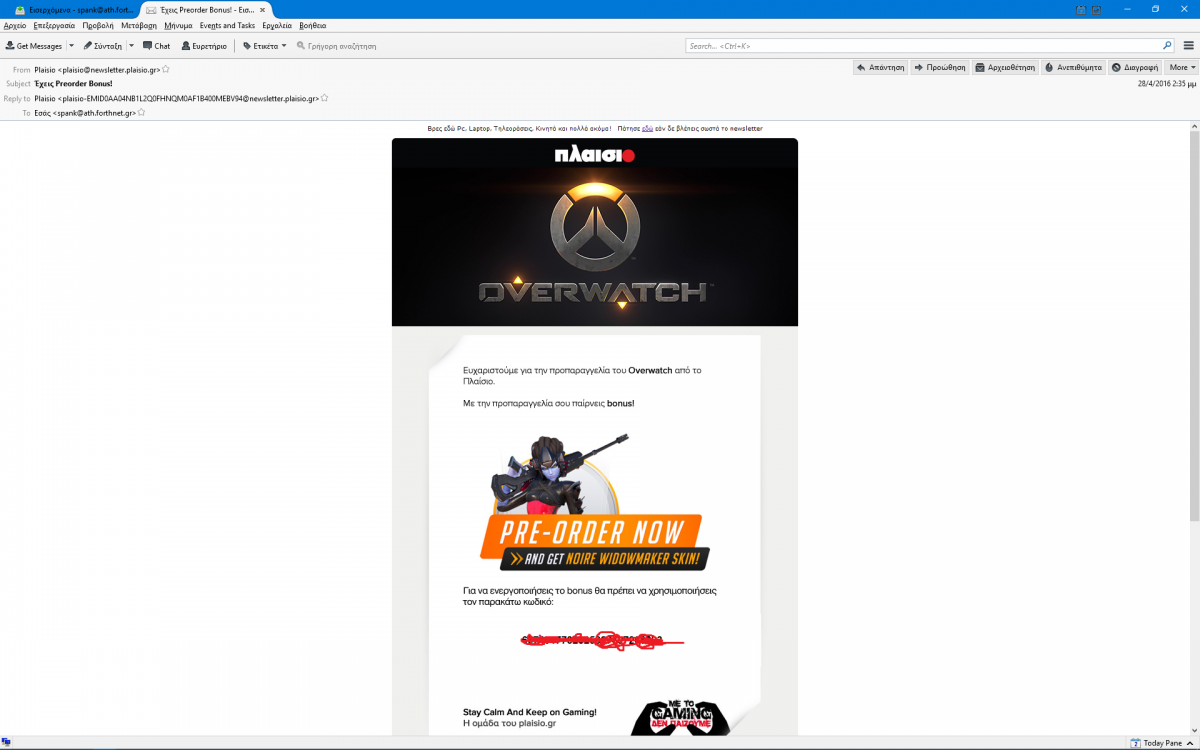Forward the message with Προώθηση
Screen dimensions: 1200x750
click(x=940, y=67)
